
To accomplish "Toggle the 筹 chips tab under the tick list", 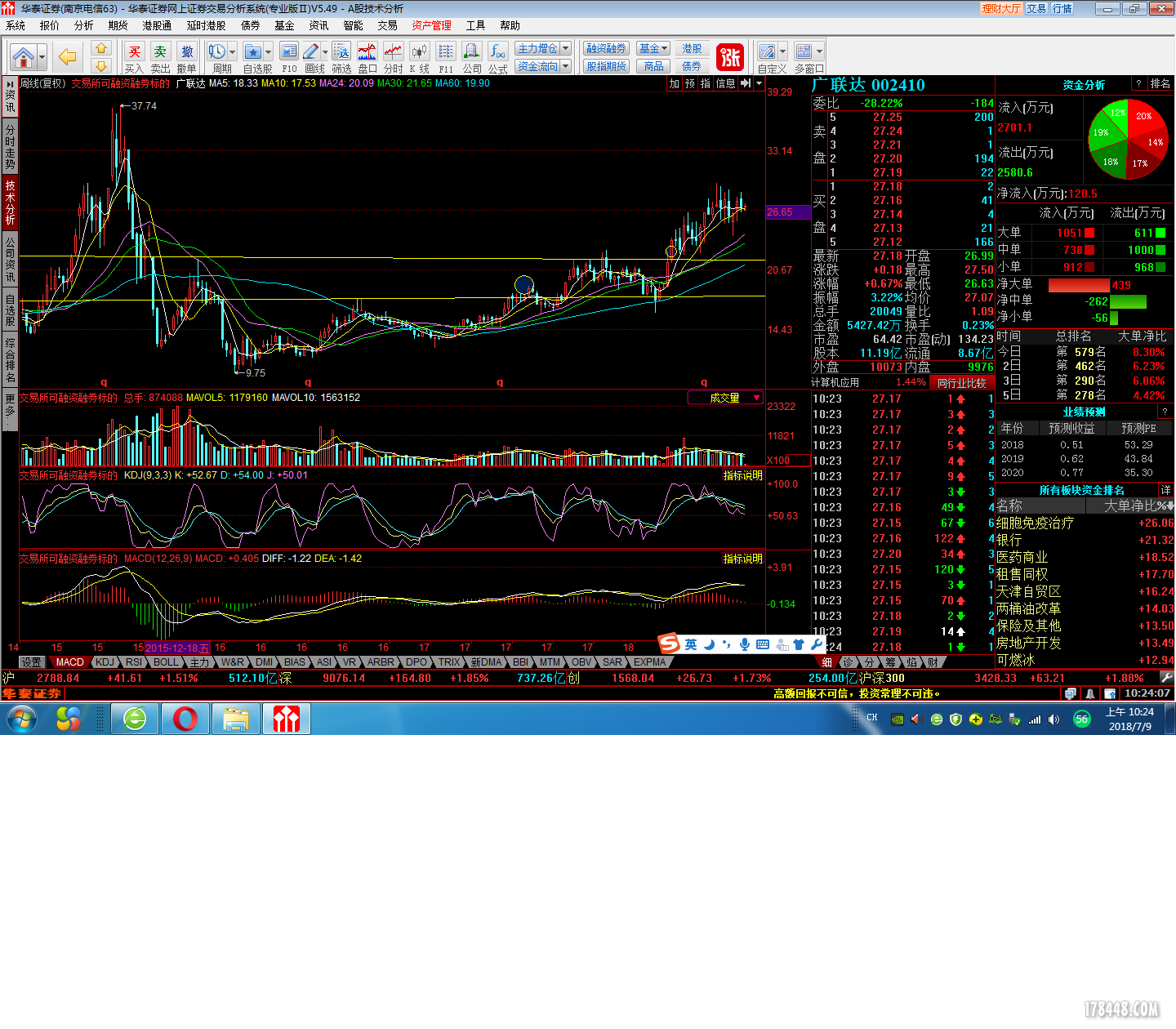I will [x=891, y=662].
